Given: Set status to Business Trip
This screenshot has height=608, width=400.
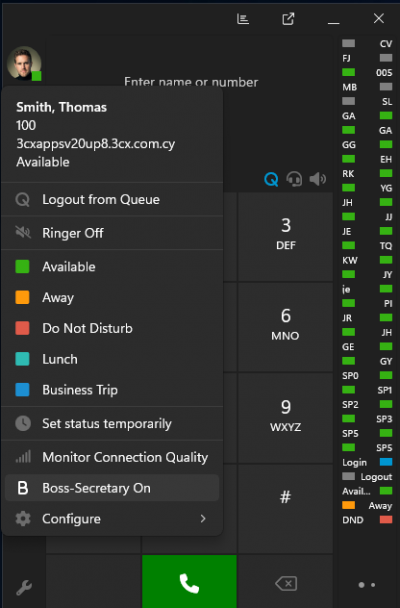Looking at the screenshot, I should (112, 390).
